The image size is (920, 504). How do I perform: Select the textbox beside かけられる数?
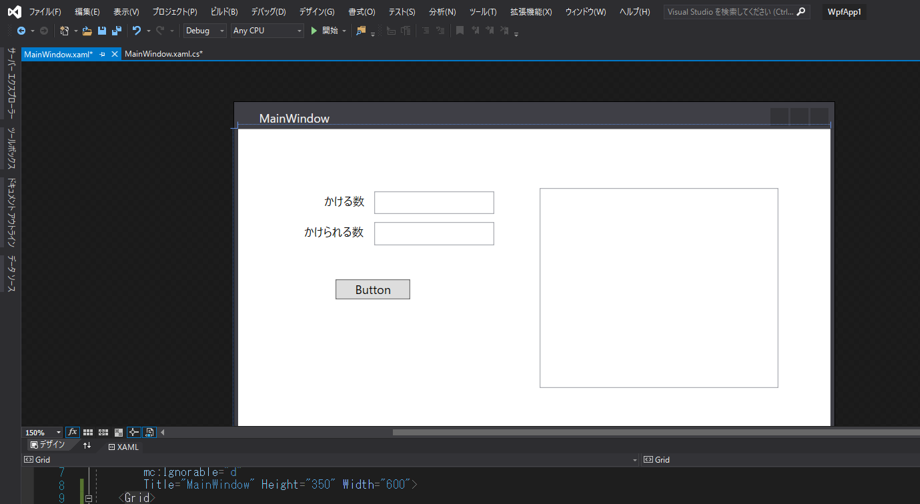coord(434,234)
